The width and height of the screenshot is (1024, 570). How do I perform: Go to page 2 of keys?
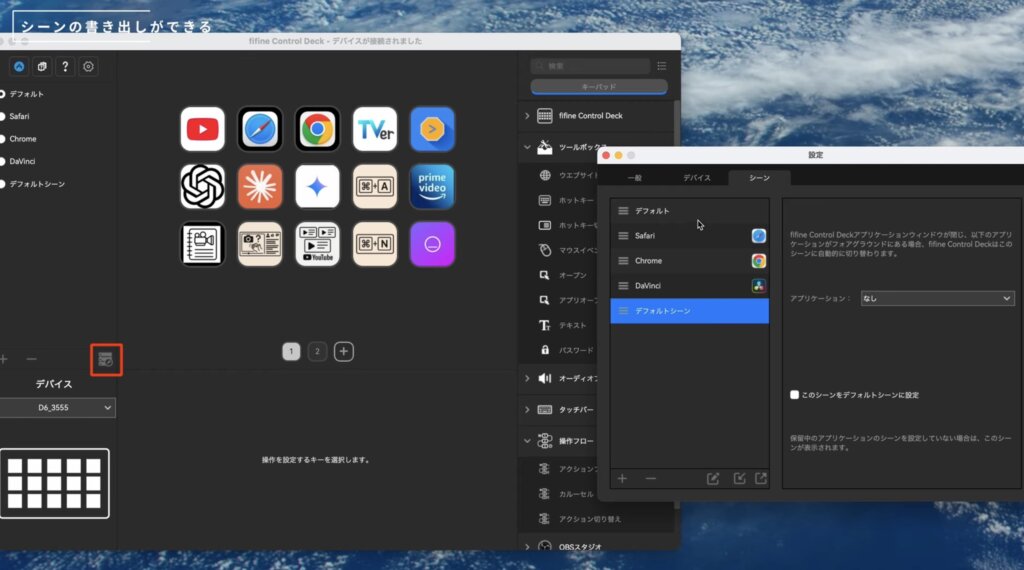[317, 351]
